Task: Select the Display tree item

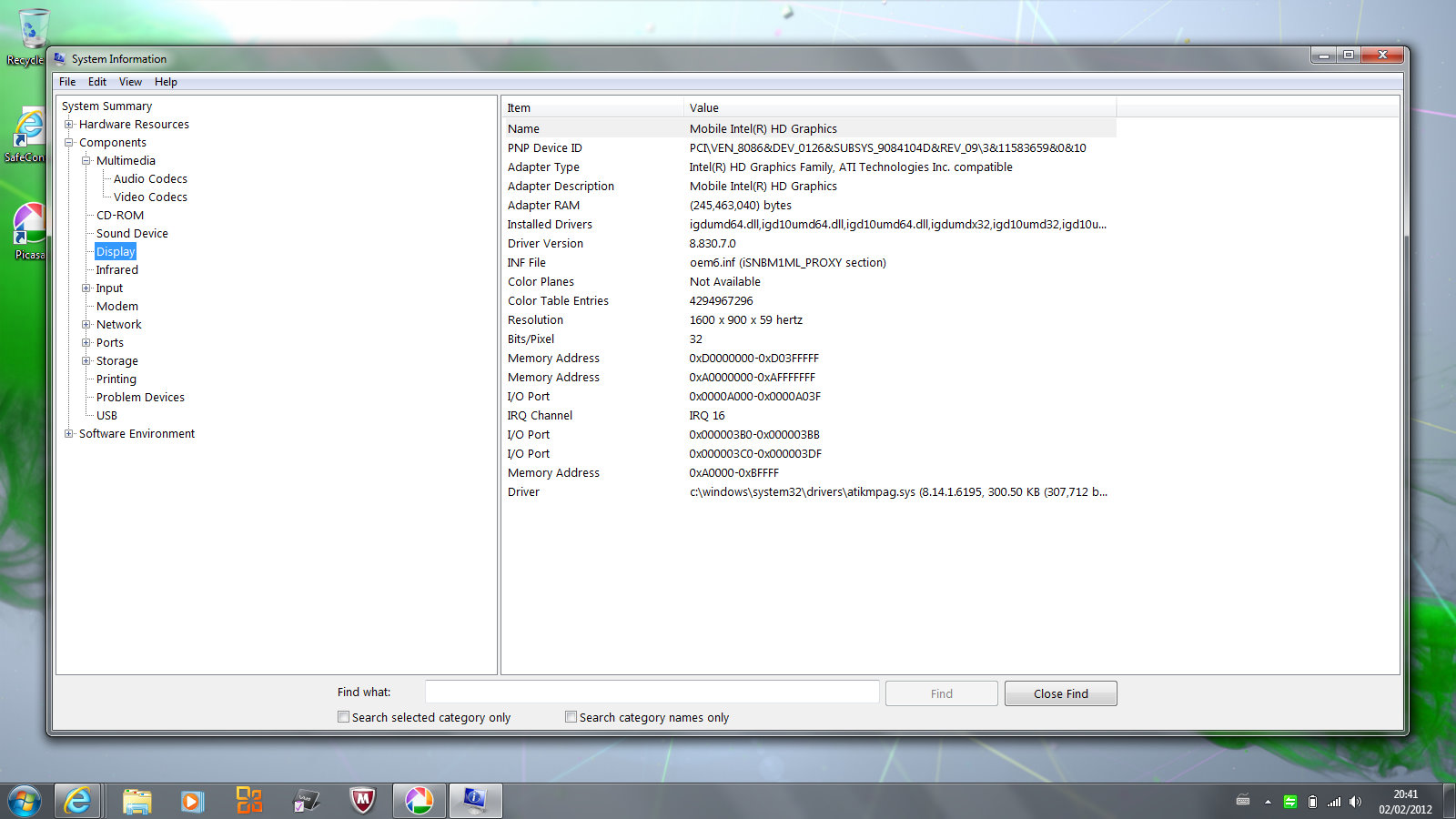Action: click(116, 252)
